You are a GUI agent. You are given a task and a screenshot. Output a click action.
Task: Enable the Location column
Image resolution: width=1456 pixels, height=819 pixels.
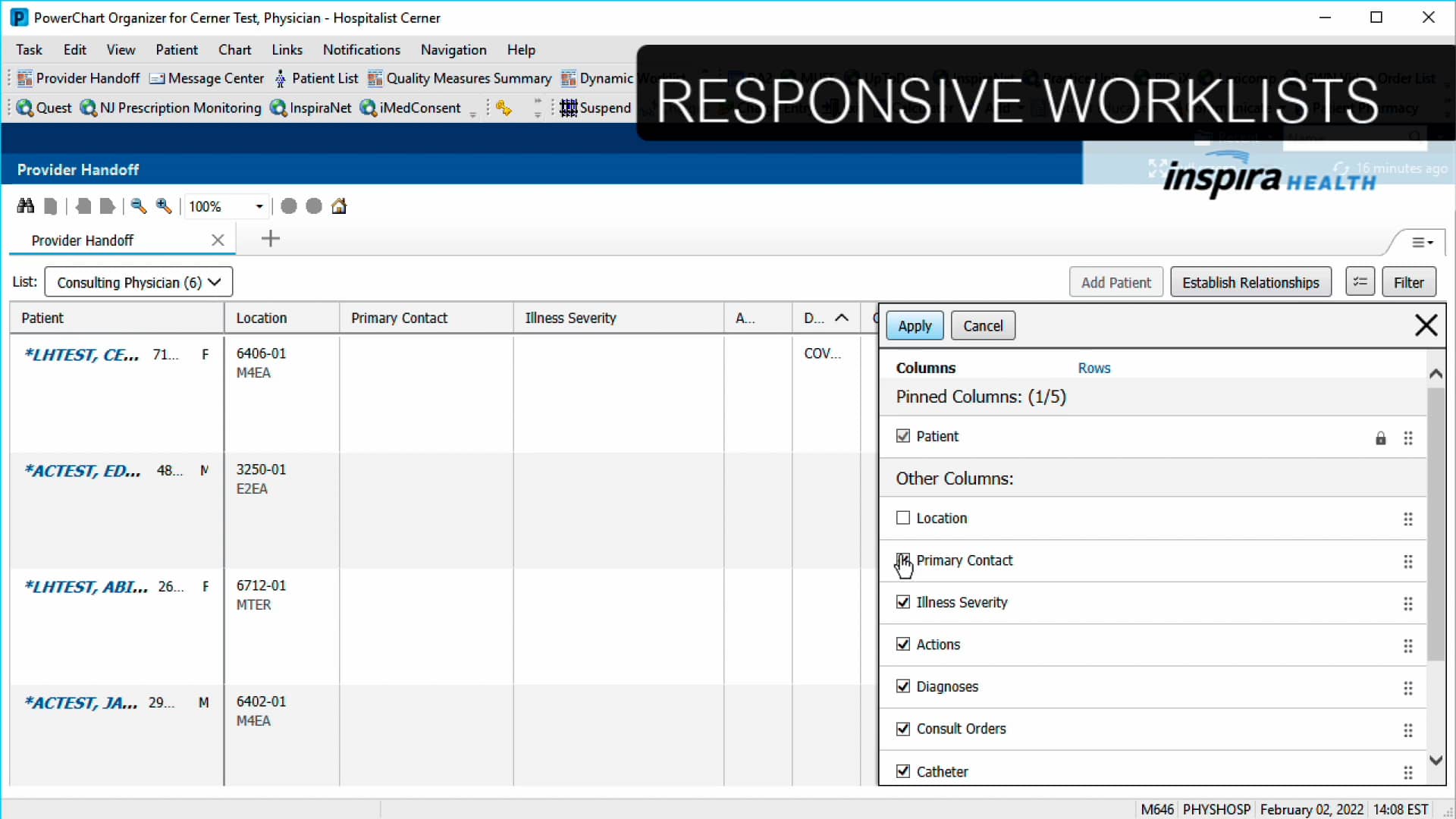tap(903, 517)
